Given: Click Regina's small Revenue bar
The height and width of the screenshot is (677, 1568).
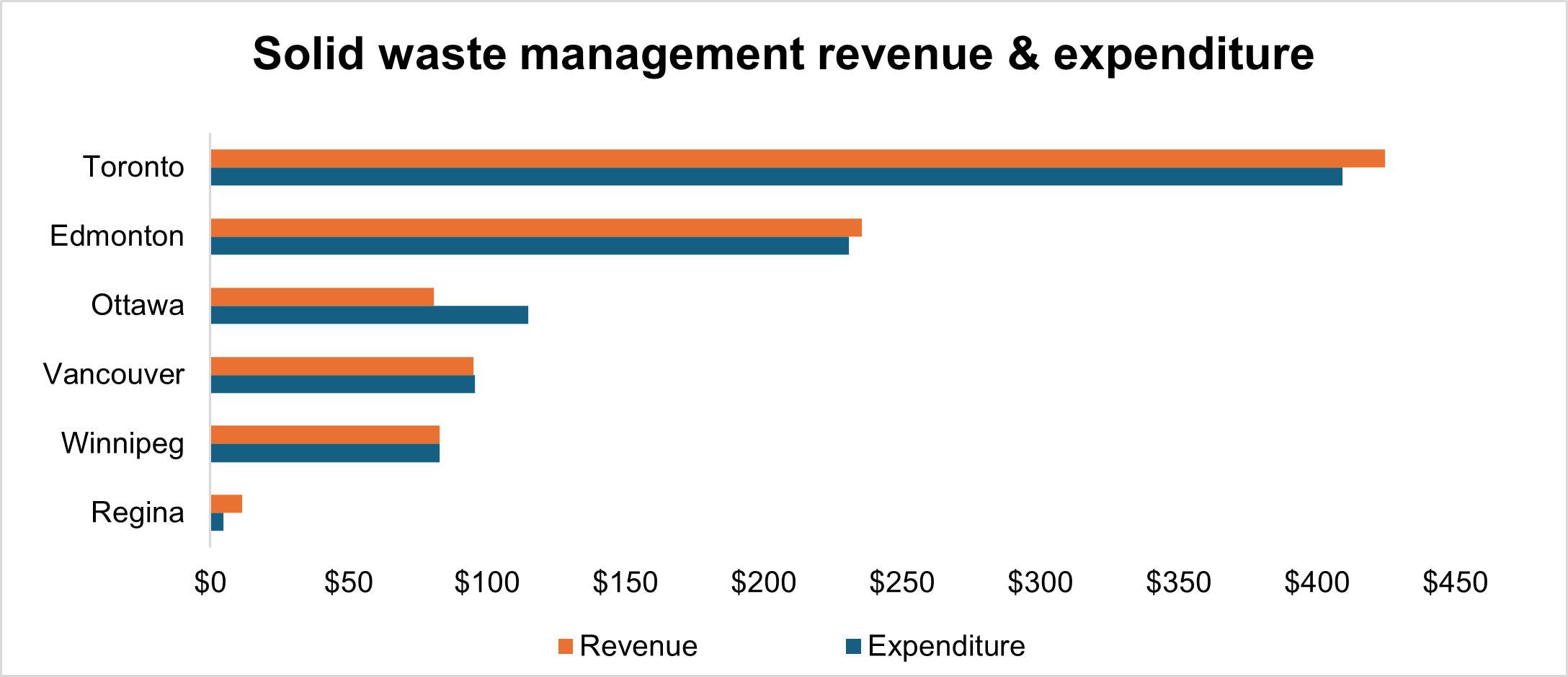Looking at the screenshot, I should point(226,504).
